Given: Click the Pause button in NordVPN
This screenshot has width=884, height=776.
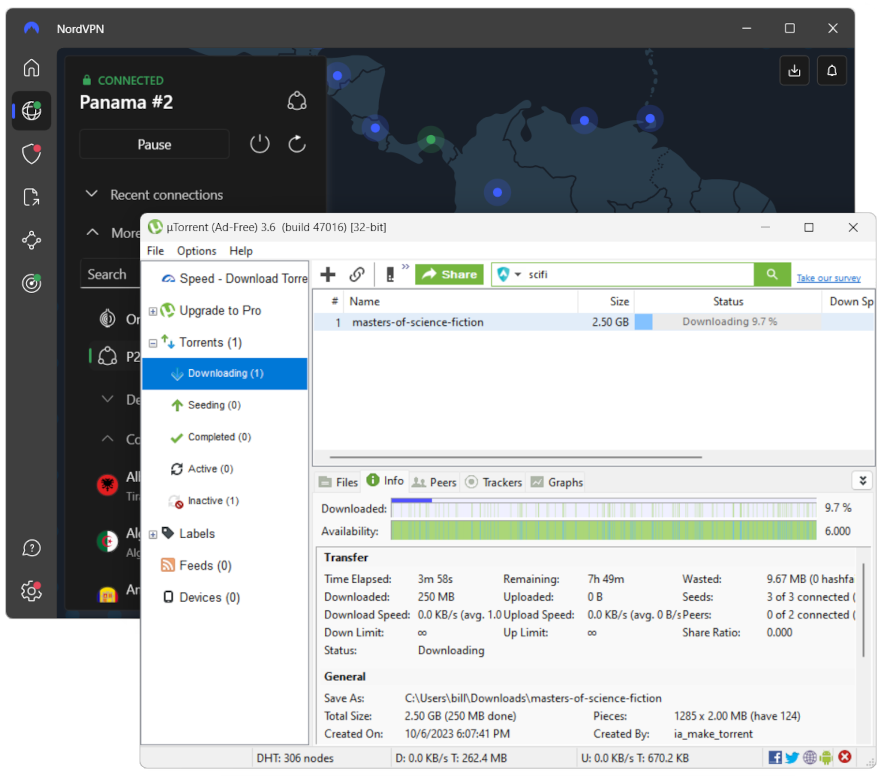Looking at the screenshot, I should pos(154,144).
